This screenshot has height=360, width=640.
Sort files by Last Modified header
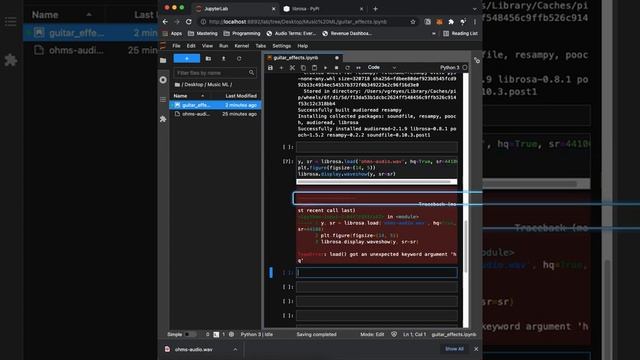pos(241,96)
